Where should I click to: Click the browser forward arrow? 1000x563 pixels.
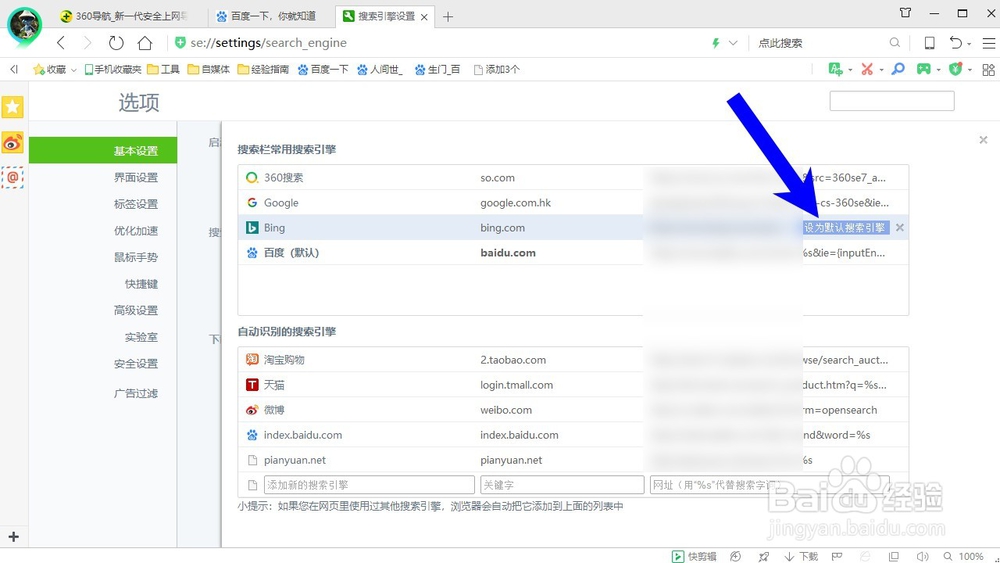pyautogui.click(x=88, y=43)
